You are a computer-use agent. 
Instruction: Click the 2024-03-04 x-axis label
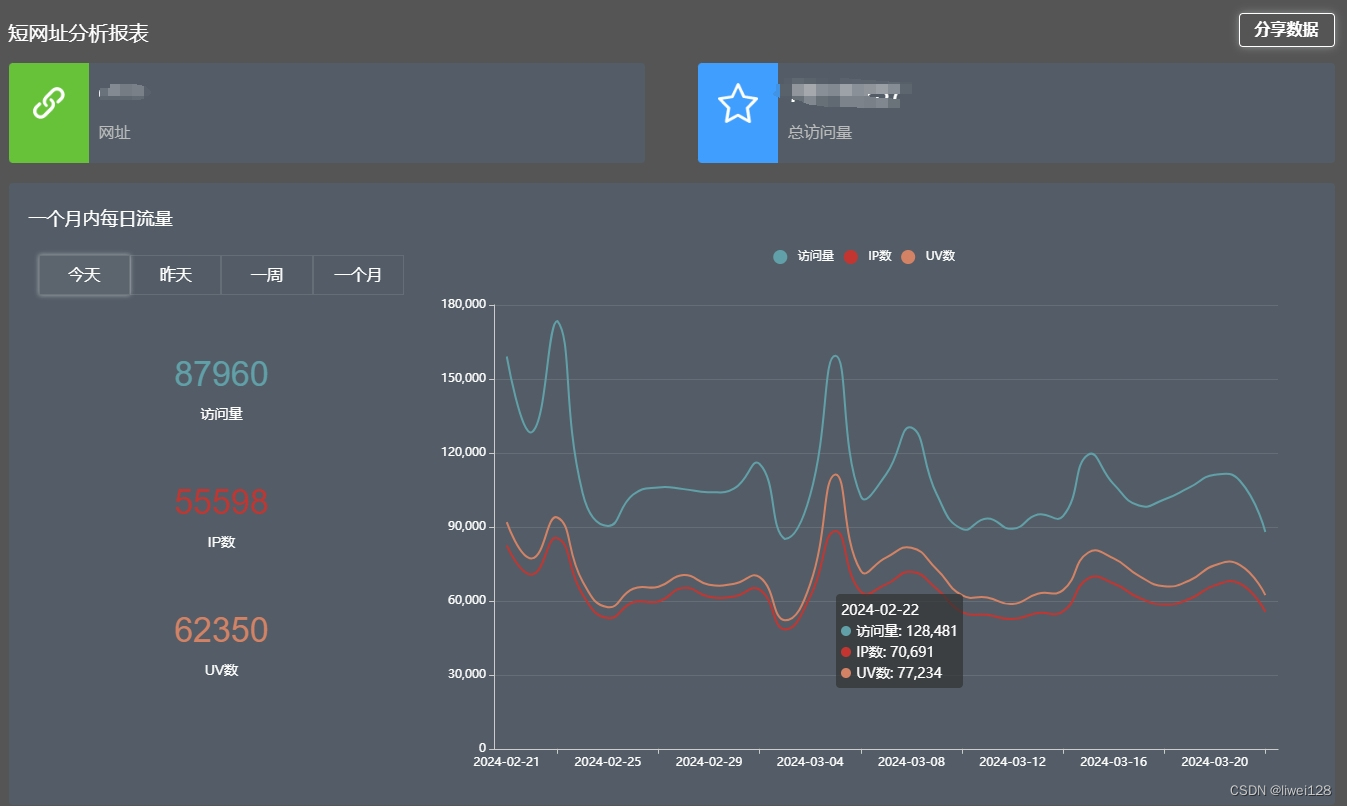pyautogui.click(x=810, y=761)
